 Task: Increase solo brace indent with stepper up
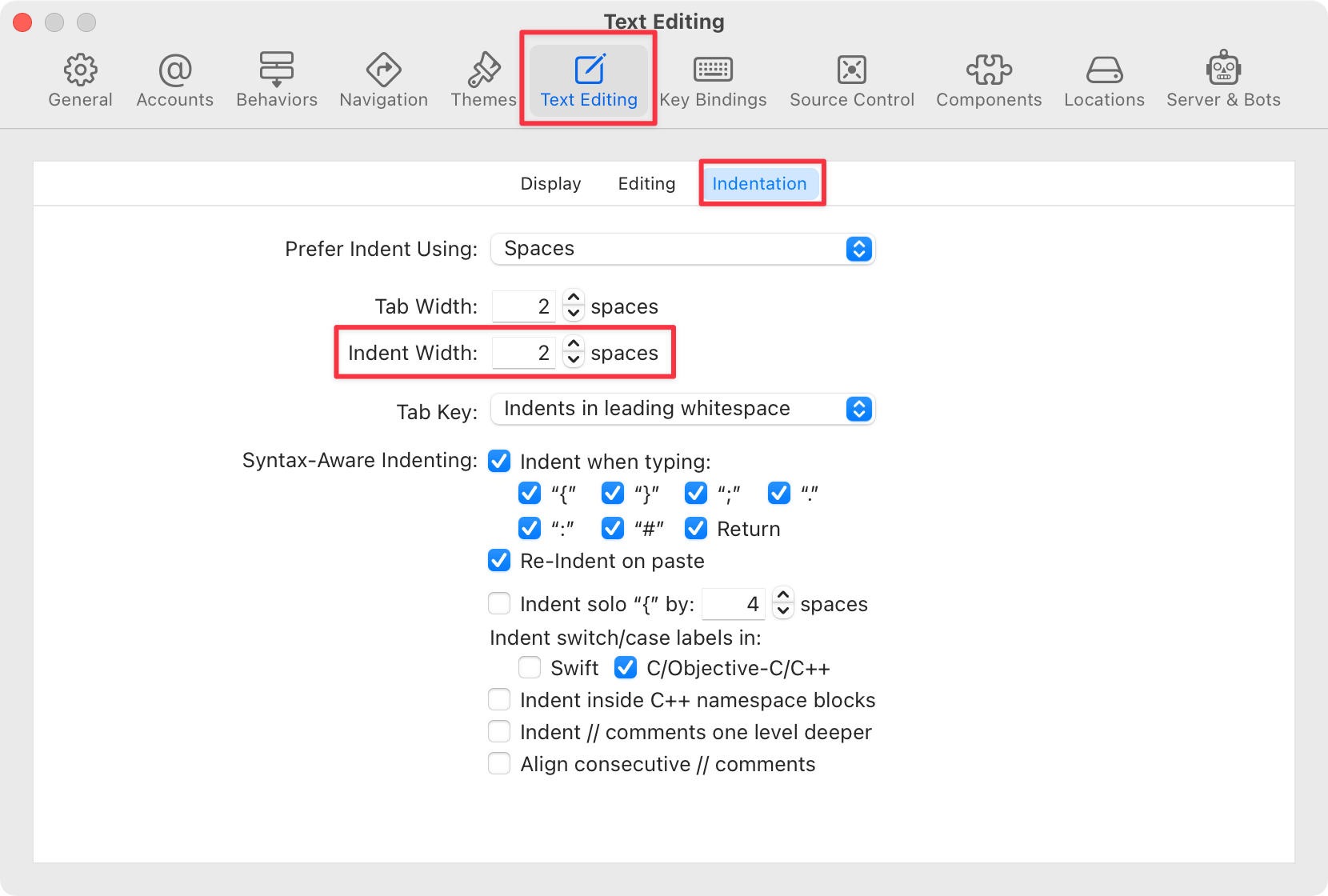pos(783,596)
